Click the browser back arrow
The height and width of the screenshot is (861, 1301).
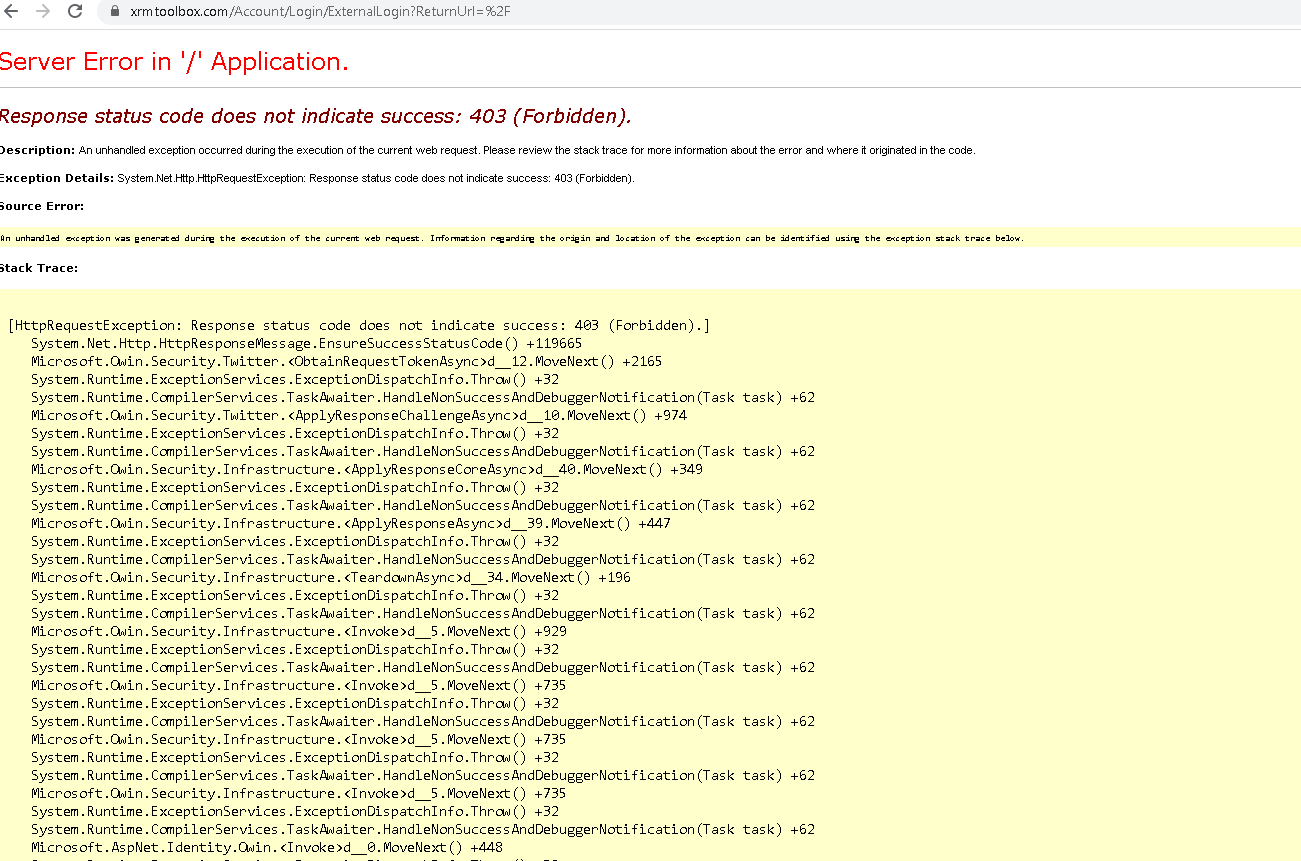11,11
